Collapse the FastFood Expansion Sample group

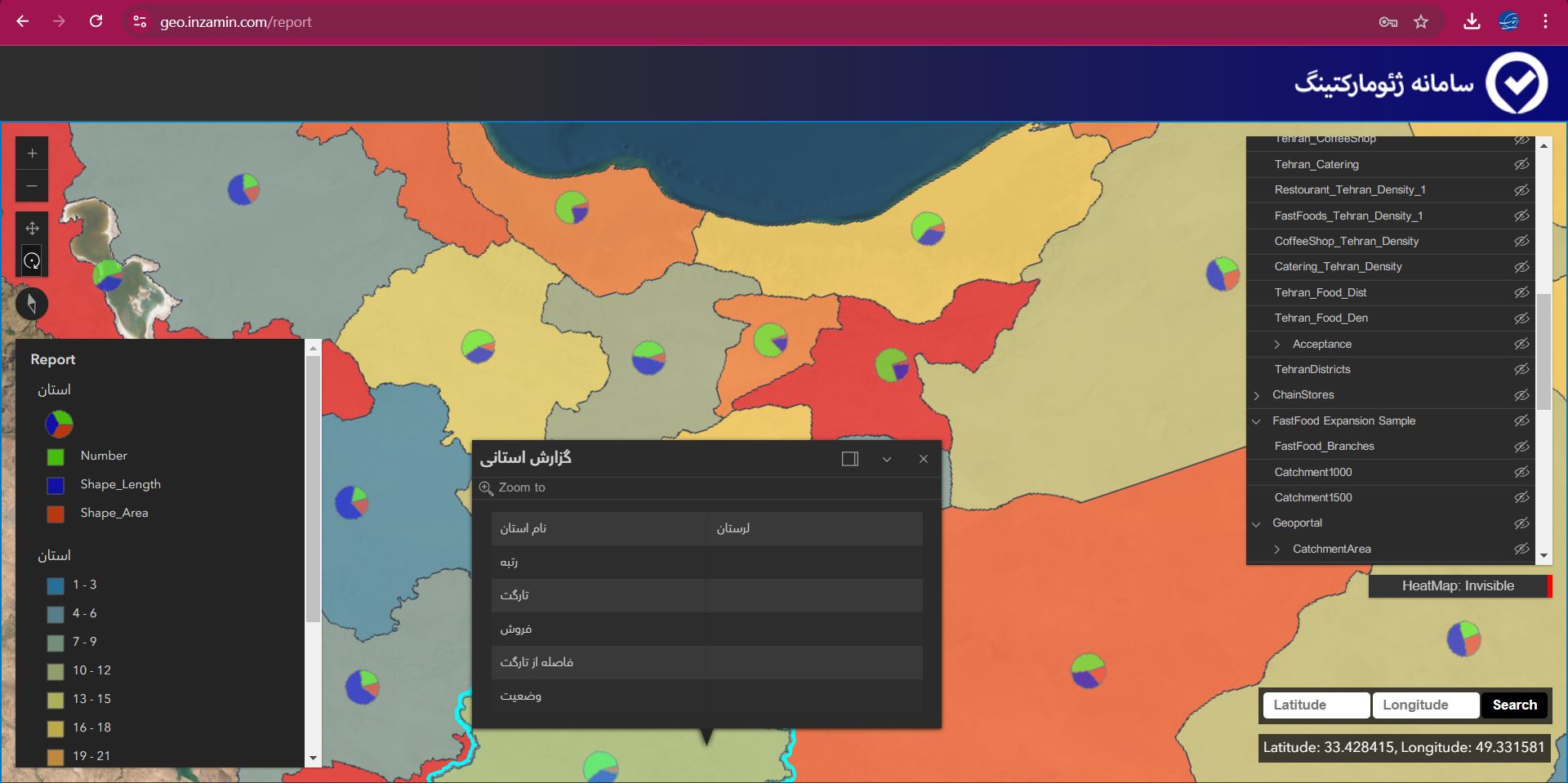pos(1257,421)
